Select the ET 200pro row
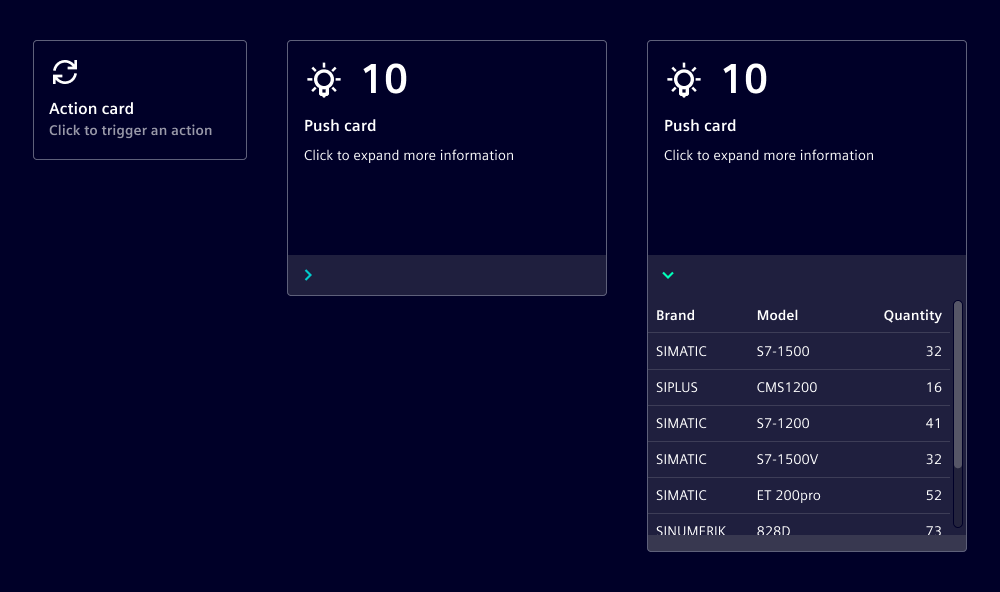Viewport: 1000px width, 592px height. coord(798,495)
